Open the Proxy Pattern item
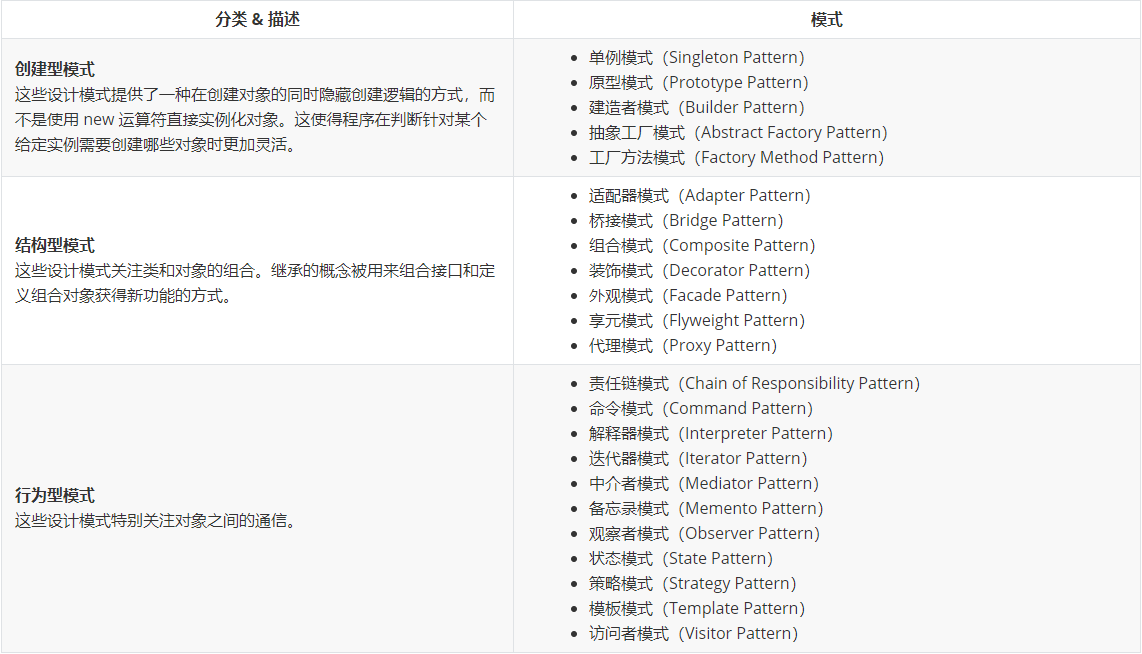The width and height of the screenshot is (1142, 654). pos(682,346)
